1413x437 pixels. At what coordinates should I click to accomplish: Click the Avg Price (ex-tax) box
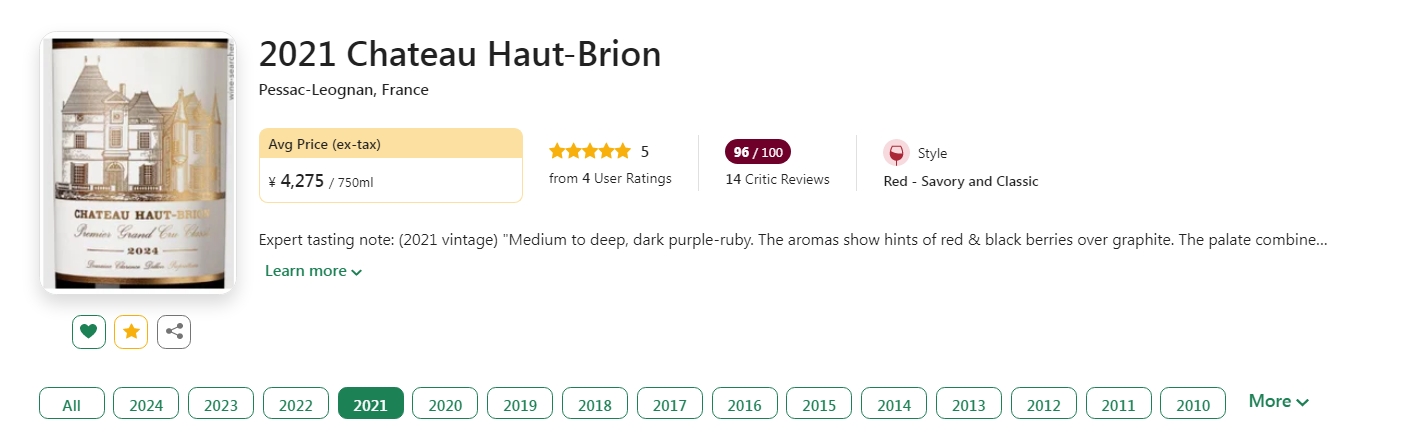390,165
